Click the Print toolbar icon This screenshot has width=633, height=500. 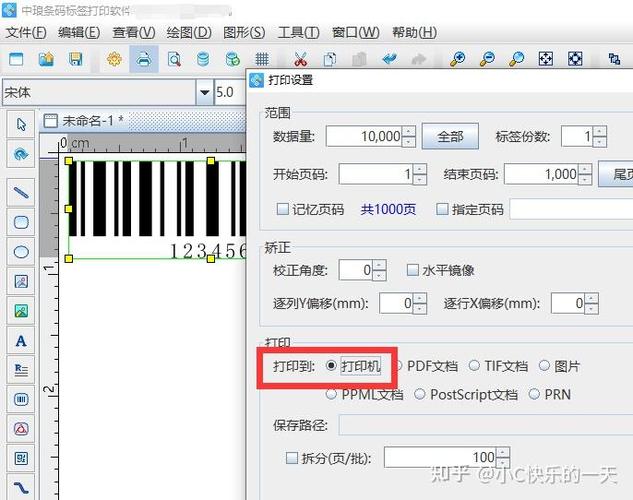pos(144,59)
